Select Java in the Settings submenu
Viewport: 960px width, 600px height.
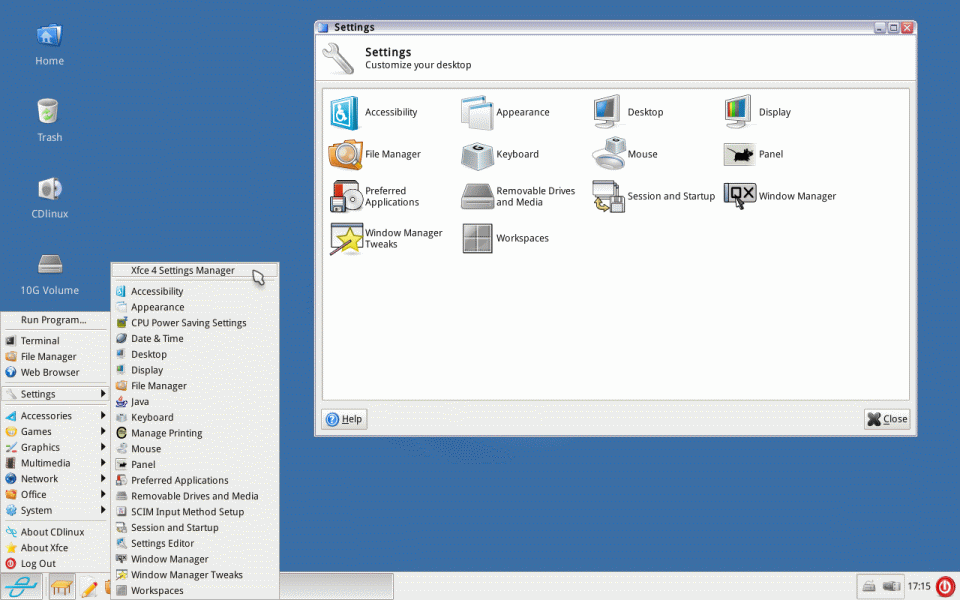tap(195, 402)
